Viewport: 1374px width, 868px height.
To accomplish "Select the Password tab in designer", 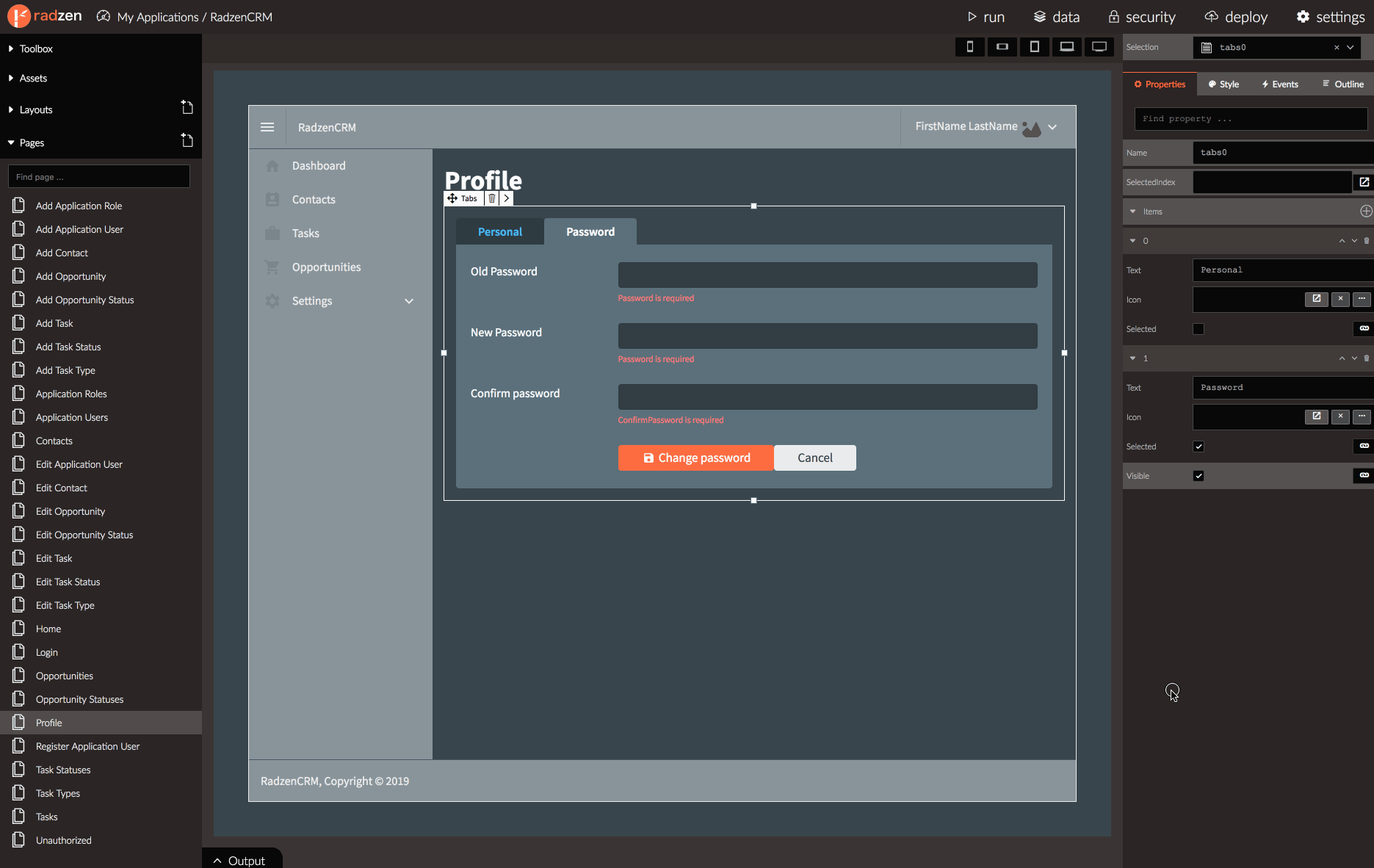I will point(590,231).
